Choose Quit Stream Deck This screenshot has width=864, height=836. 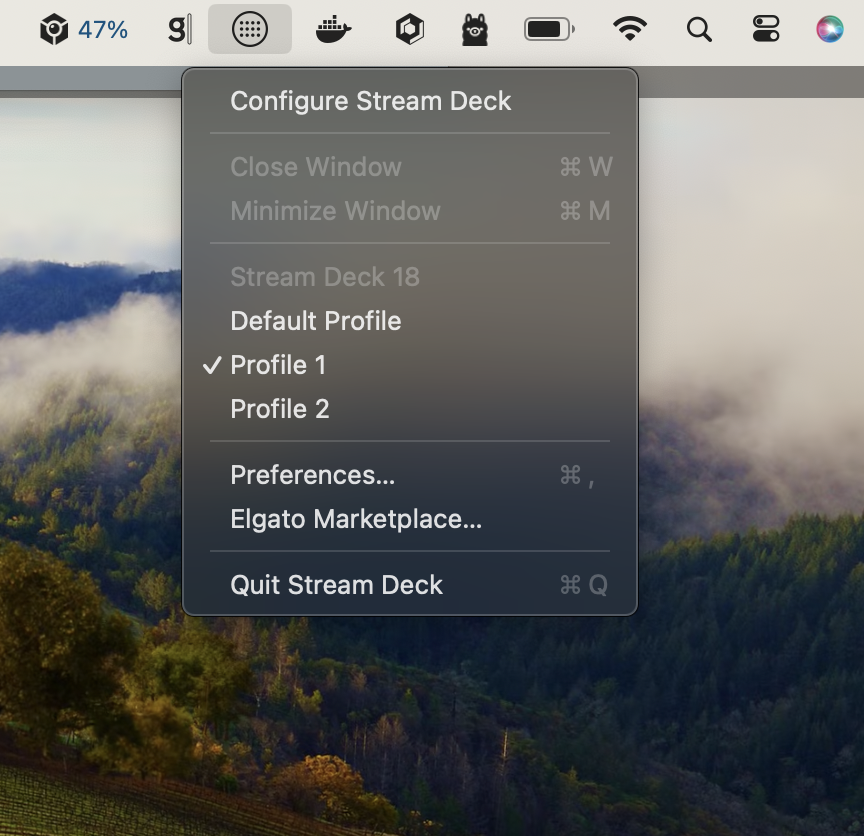410,585
